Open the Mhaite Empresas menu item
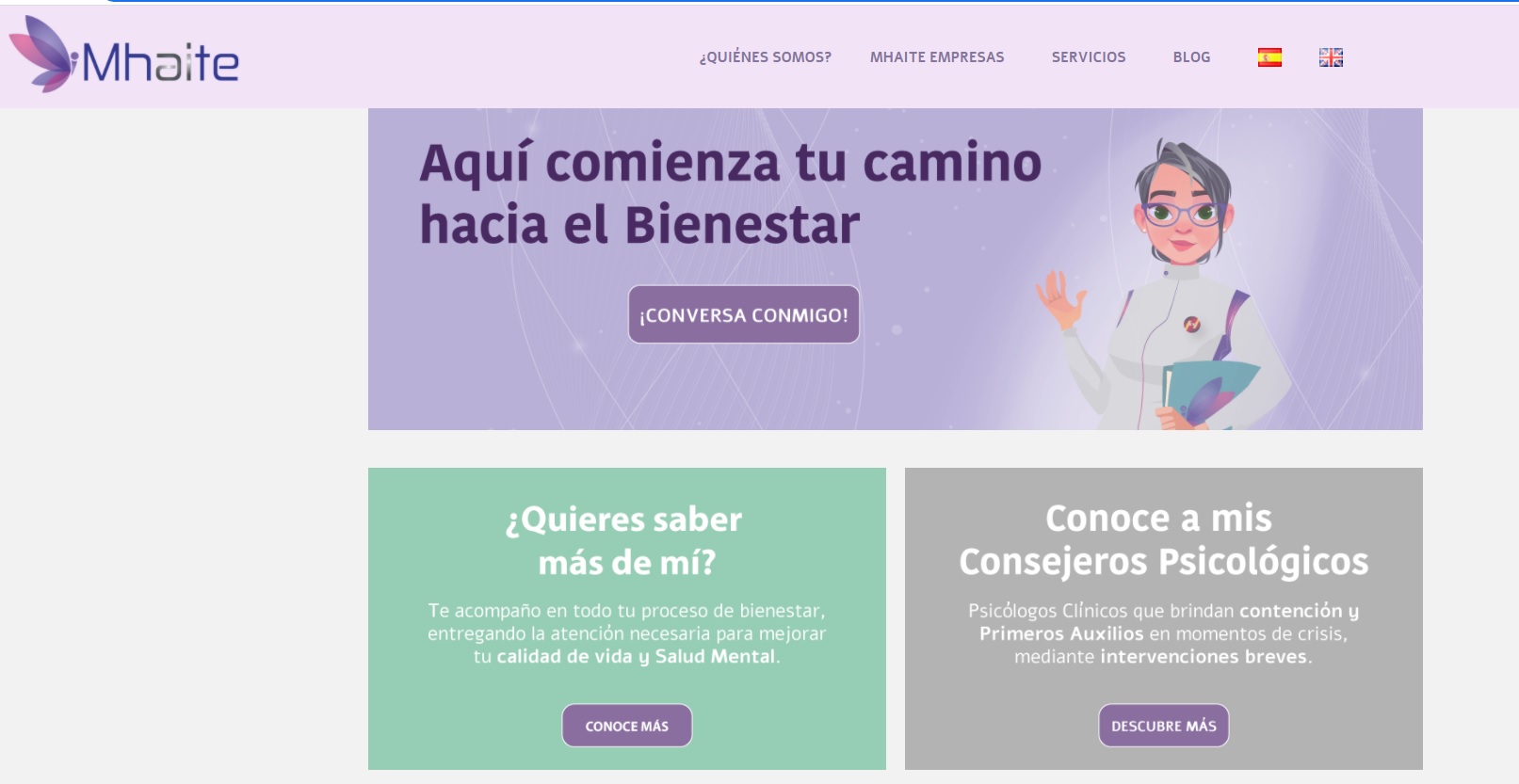 937,57
